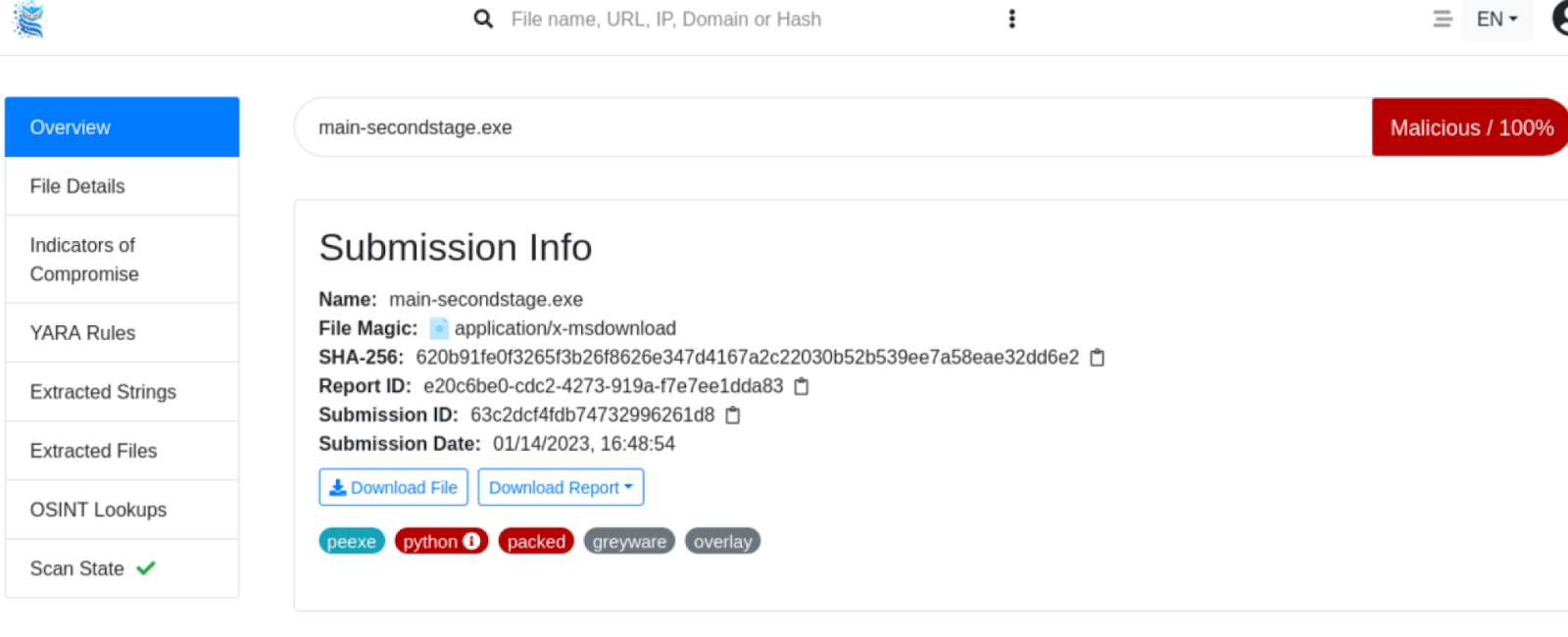Click the user account avatar icon
This screenshot has height=637, width=1568.
click(1560, 19)
